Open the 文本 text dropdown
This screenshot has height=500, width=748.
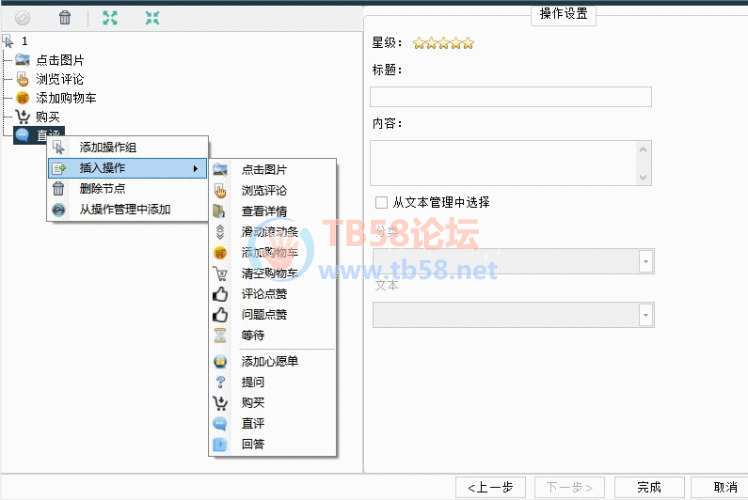click(x=646, y=315)
